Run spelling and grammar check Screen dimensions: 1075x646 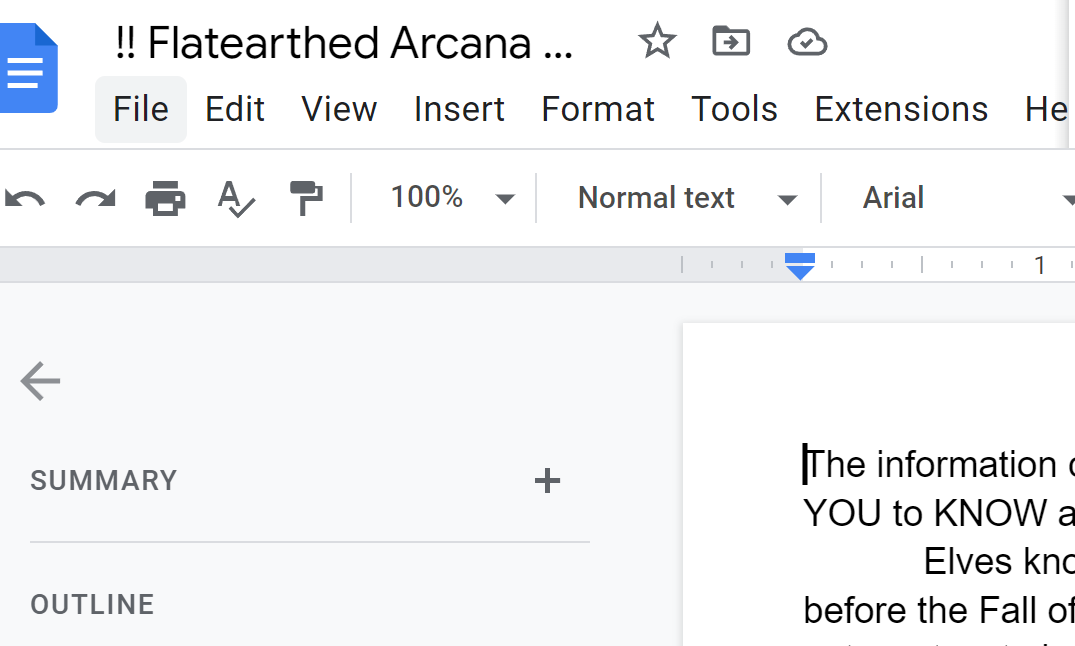click(236, 199)
